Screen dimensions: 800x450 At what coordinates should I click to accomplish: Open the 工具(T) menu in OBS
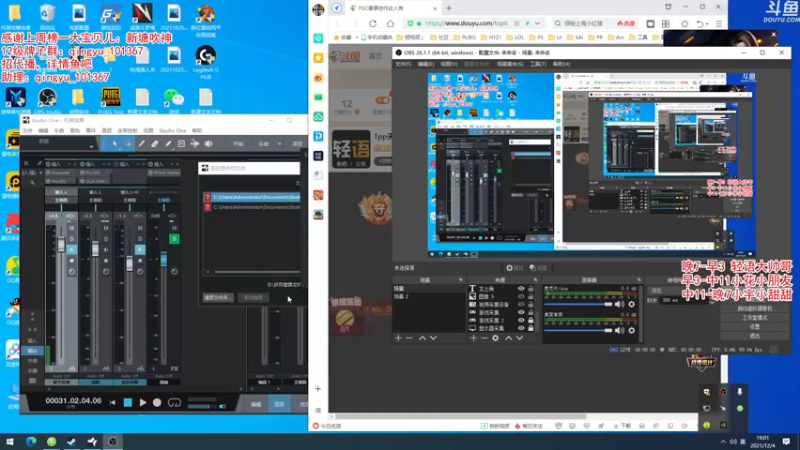tap(538, 64)
